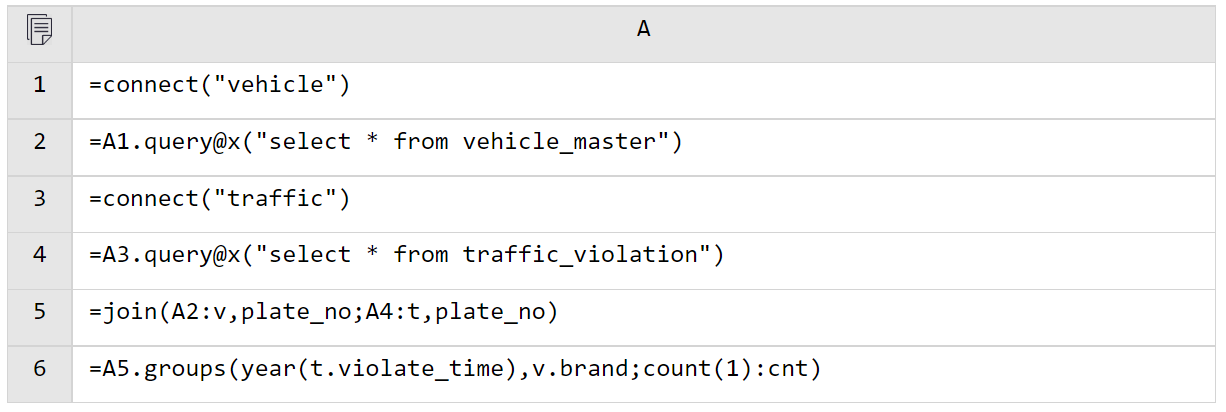Select row header 5
This screenshot has height=412, width=1226.
click(39, 312)
